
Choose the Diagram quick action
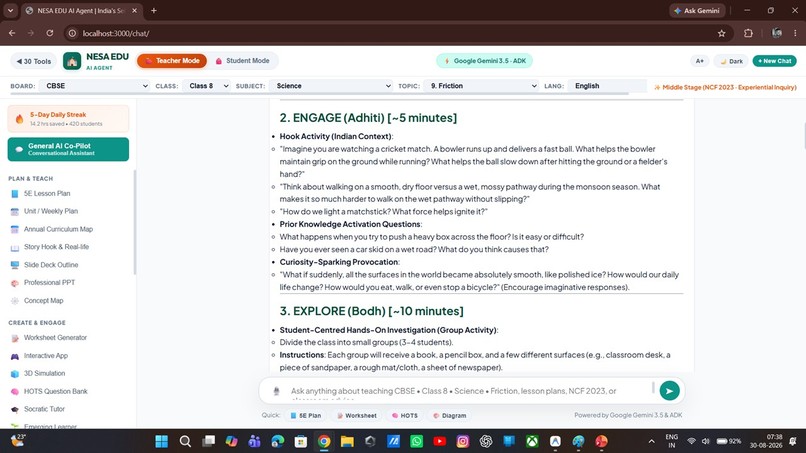coord(450,415)
